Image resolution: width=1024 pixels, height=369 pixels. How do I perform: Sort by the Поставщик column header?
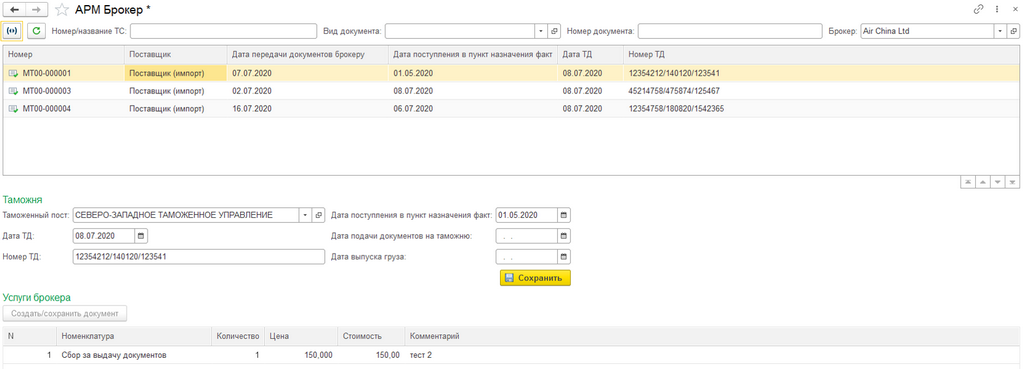coord(175,54)
